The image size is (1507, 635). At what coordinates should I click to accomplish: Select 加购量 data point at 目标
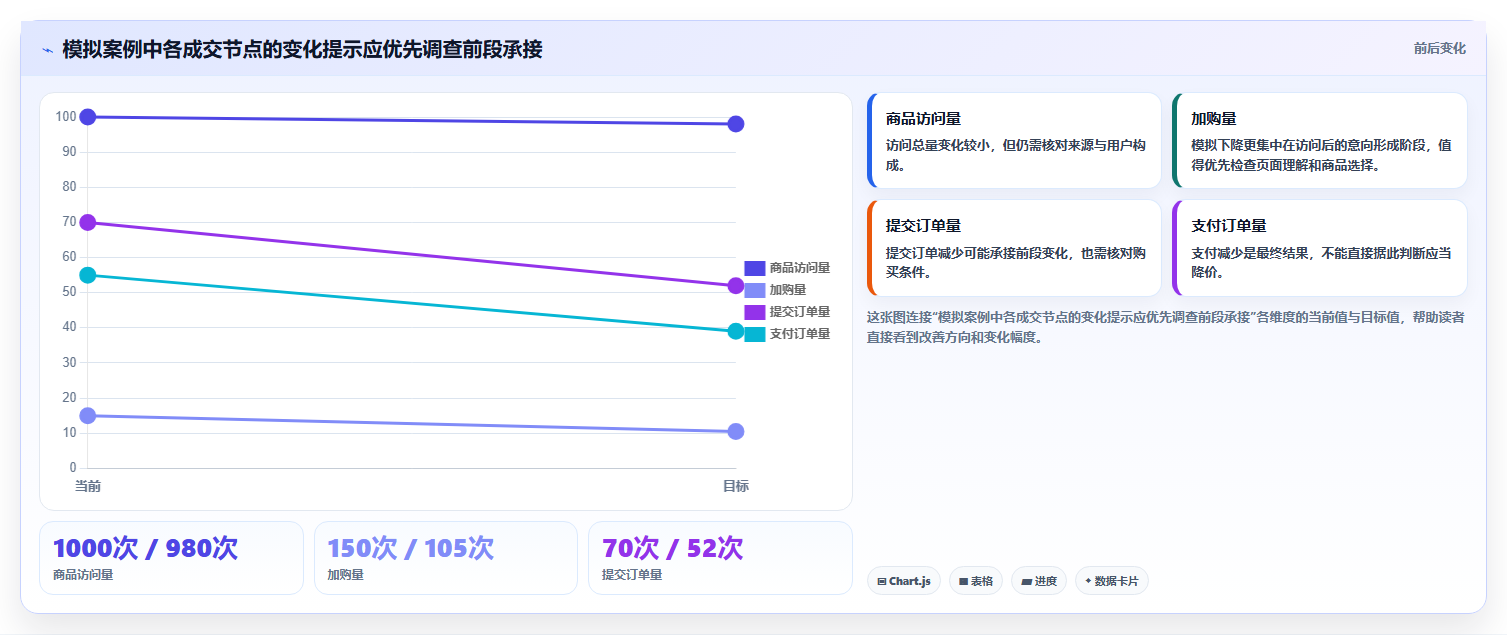pyautogui.click(x=736, y=431)
